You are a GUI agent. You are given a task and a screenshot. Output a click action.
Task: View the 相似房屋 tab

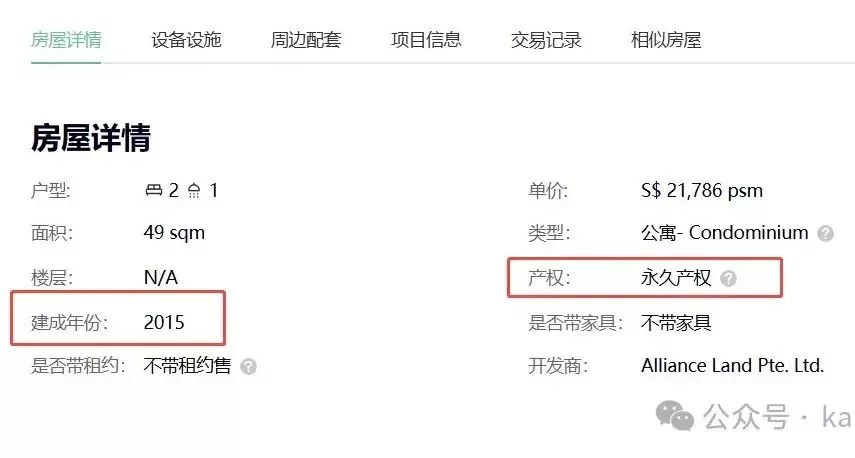pyautogui.click(x=666, y=40)
